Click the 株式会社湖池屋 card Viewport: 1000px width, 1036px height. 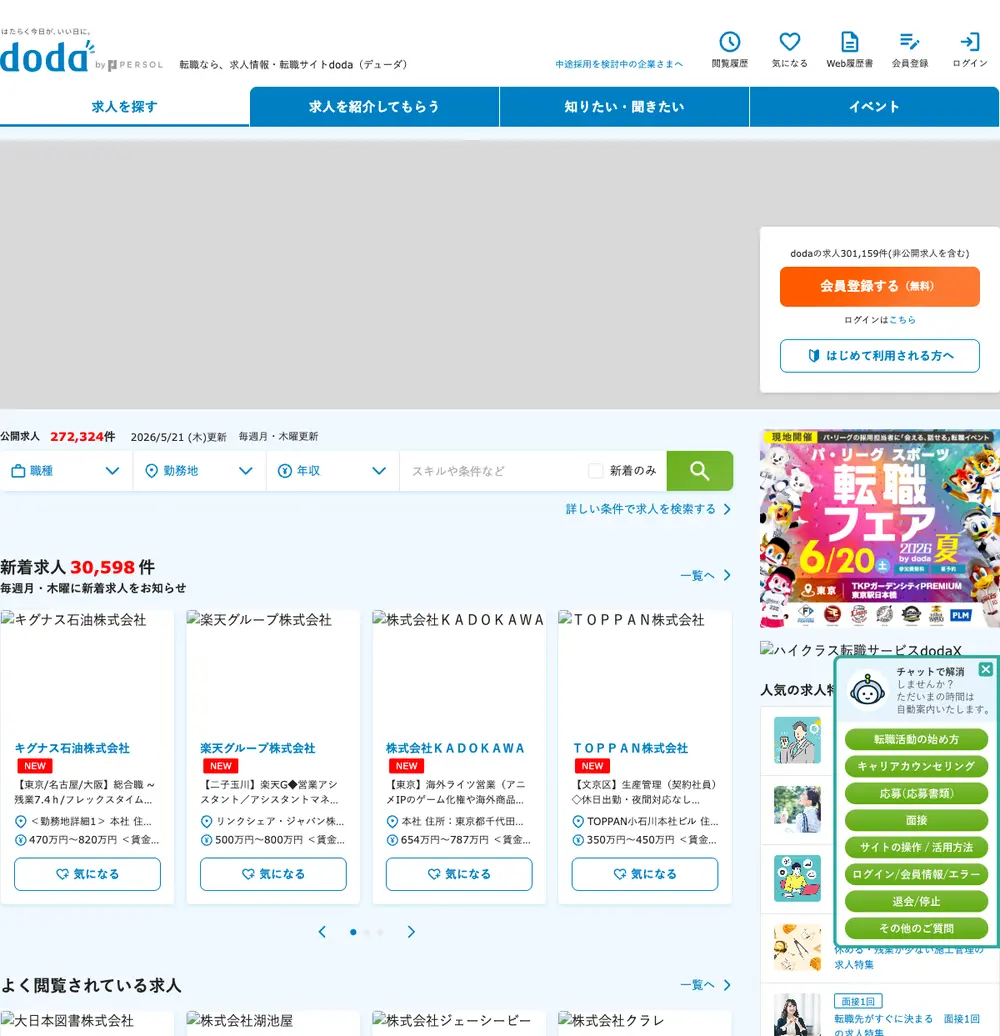[x=273, y=1023]
